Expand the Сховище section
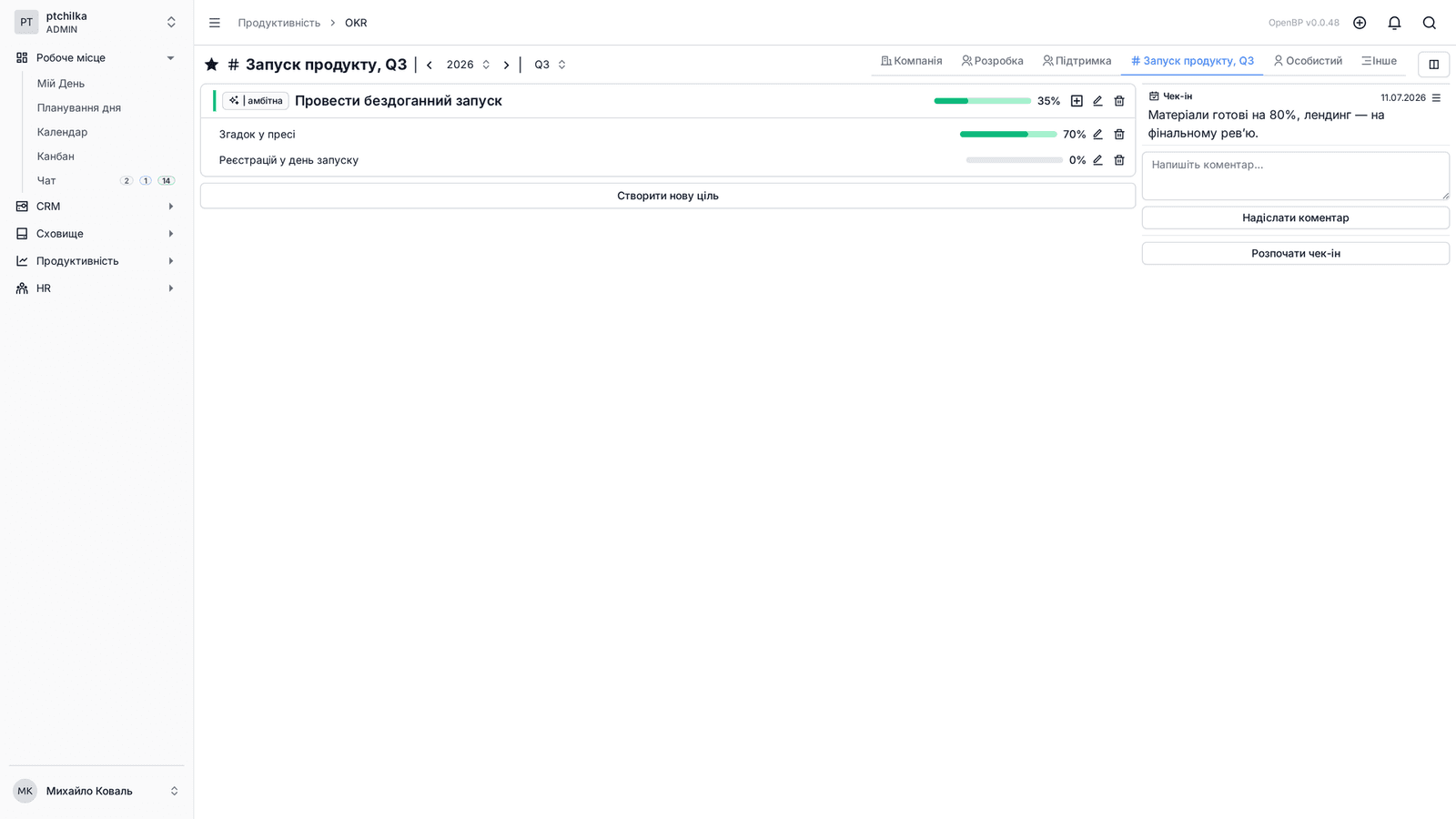The width and height of the screenshot is (1456, 819). pos(96,234)
